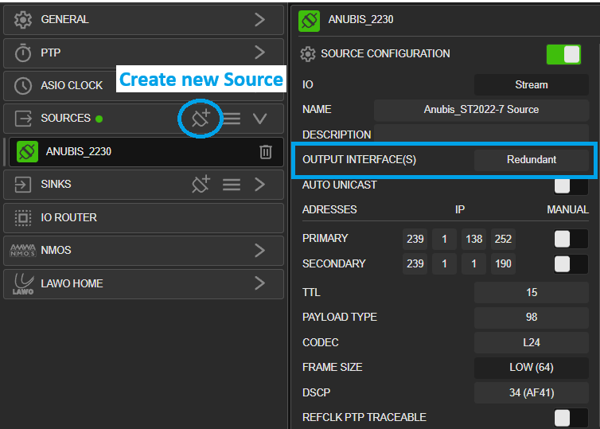600x429 pixels.
Task: Click the SOURCE CONFIGURATION heading
Action: point(385,54)
